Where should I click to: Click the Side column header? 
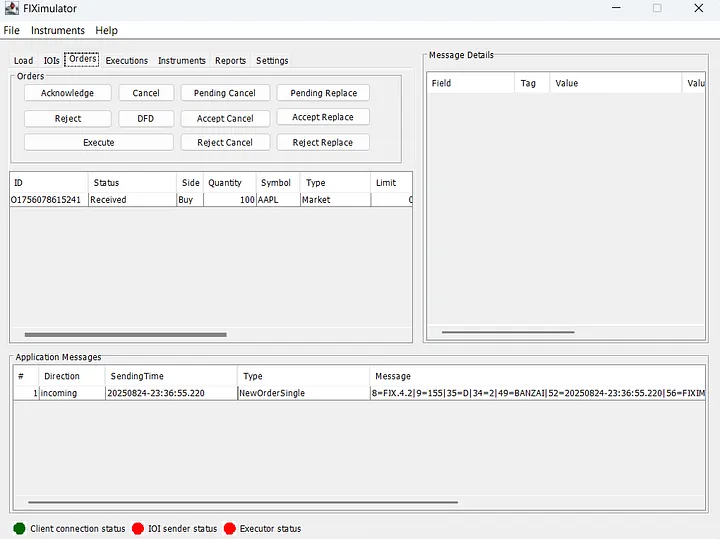[190, 183]
